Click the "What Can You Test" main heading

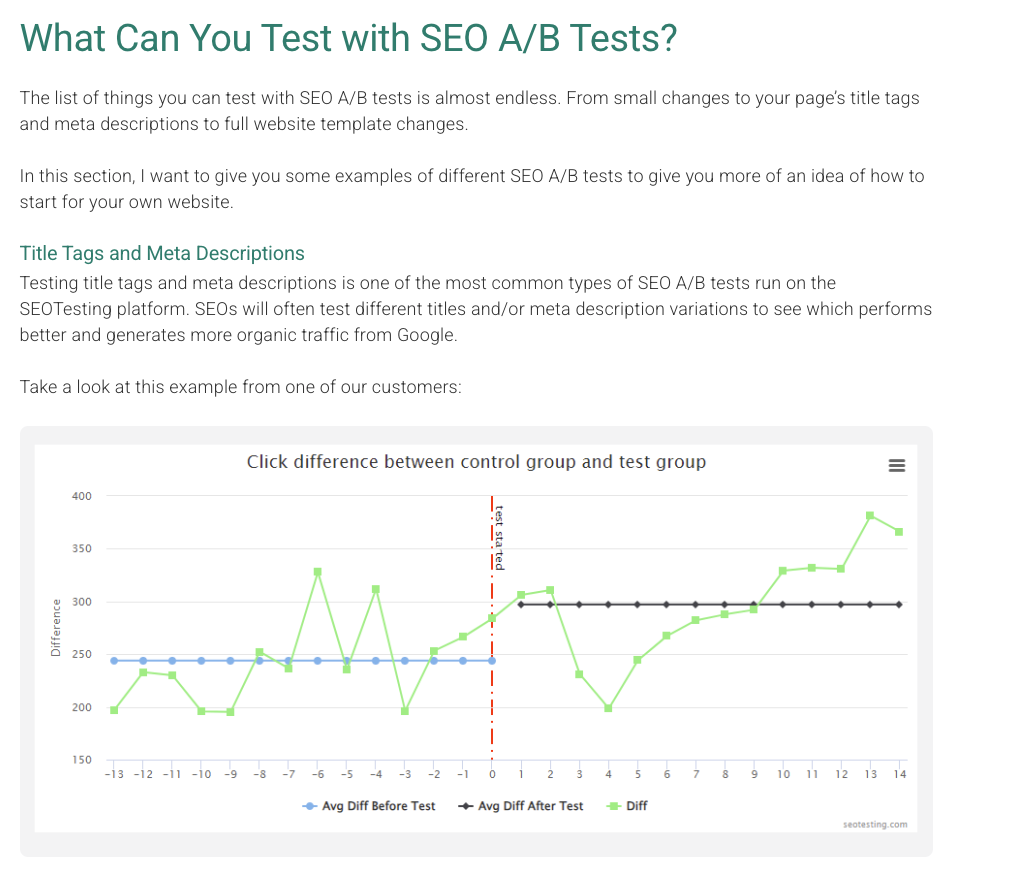coord(348,38)
